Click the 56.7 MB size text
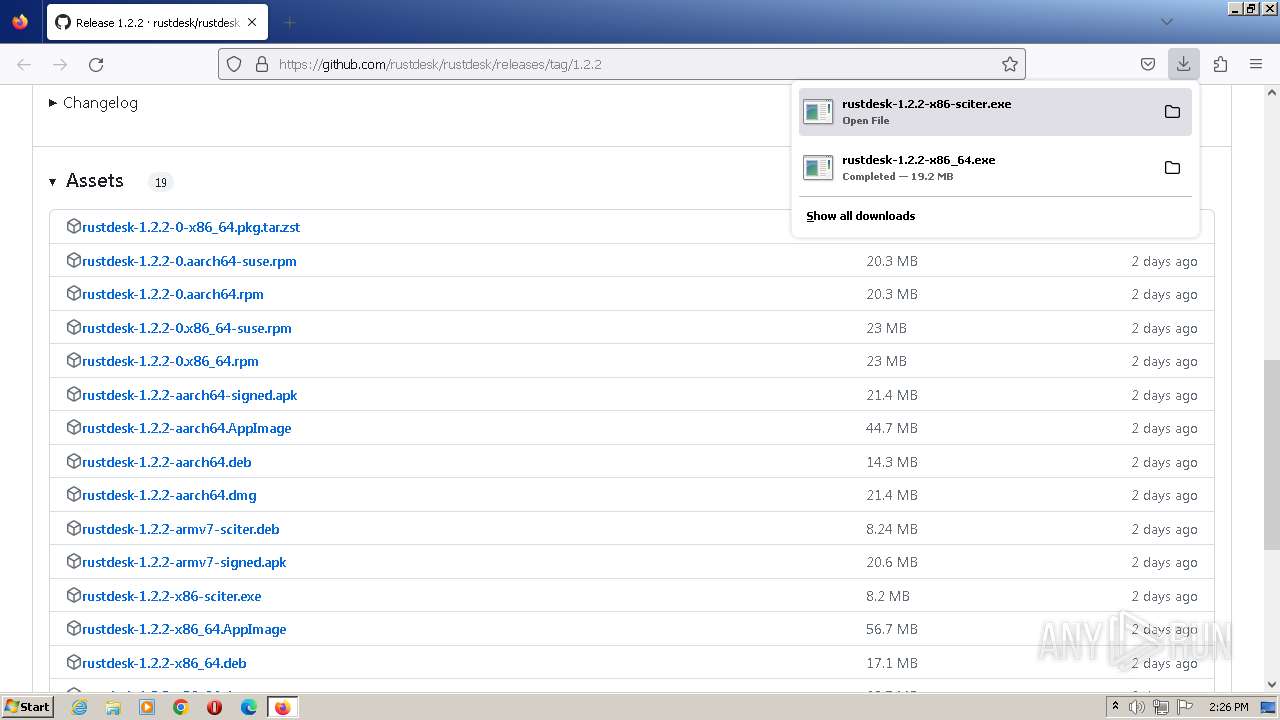This screenshot has height=720, width=1280. tap(892, 629)
